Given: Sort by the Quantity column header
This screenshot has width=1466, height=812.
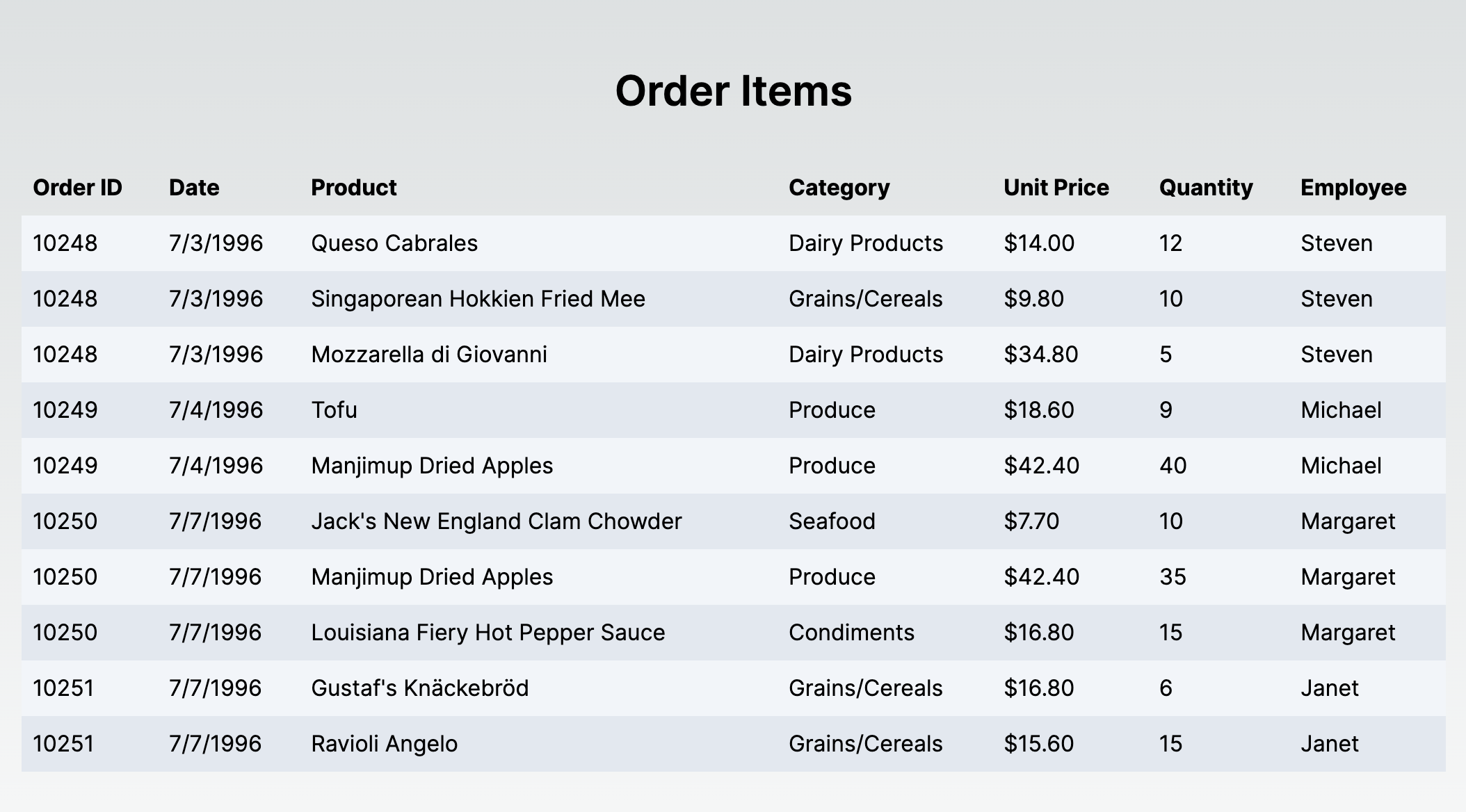Looking at the screenshot, I should tap(1205, 188).
